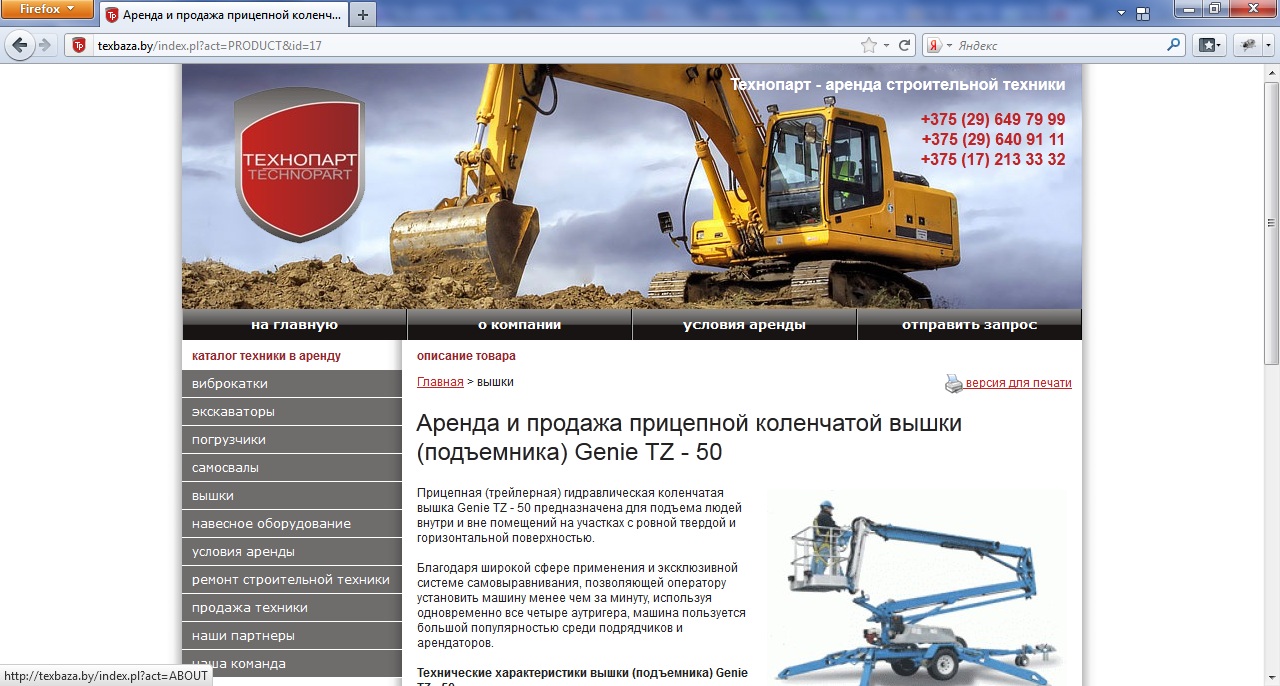Click the printer icon for print version

(x=954, y=383)
